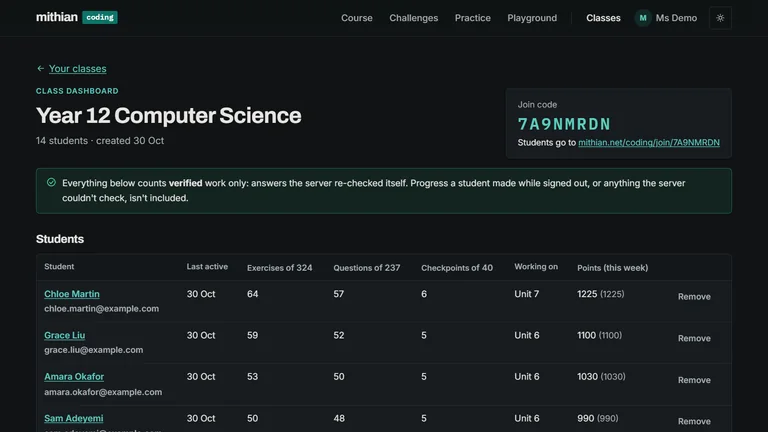Remove Chloe Martin from the class
Viewport: 768px width, 432px height.
(694, 296)
